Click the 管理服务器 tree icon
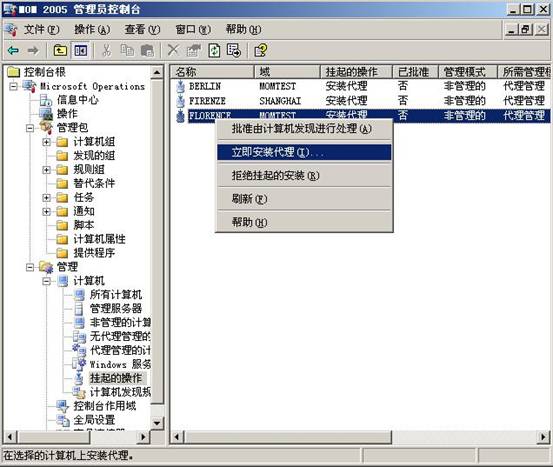 79,309
